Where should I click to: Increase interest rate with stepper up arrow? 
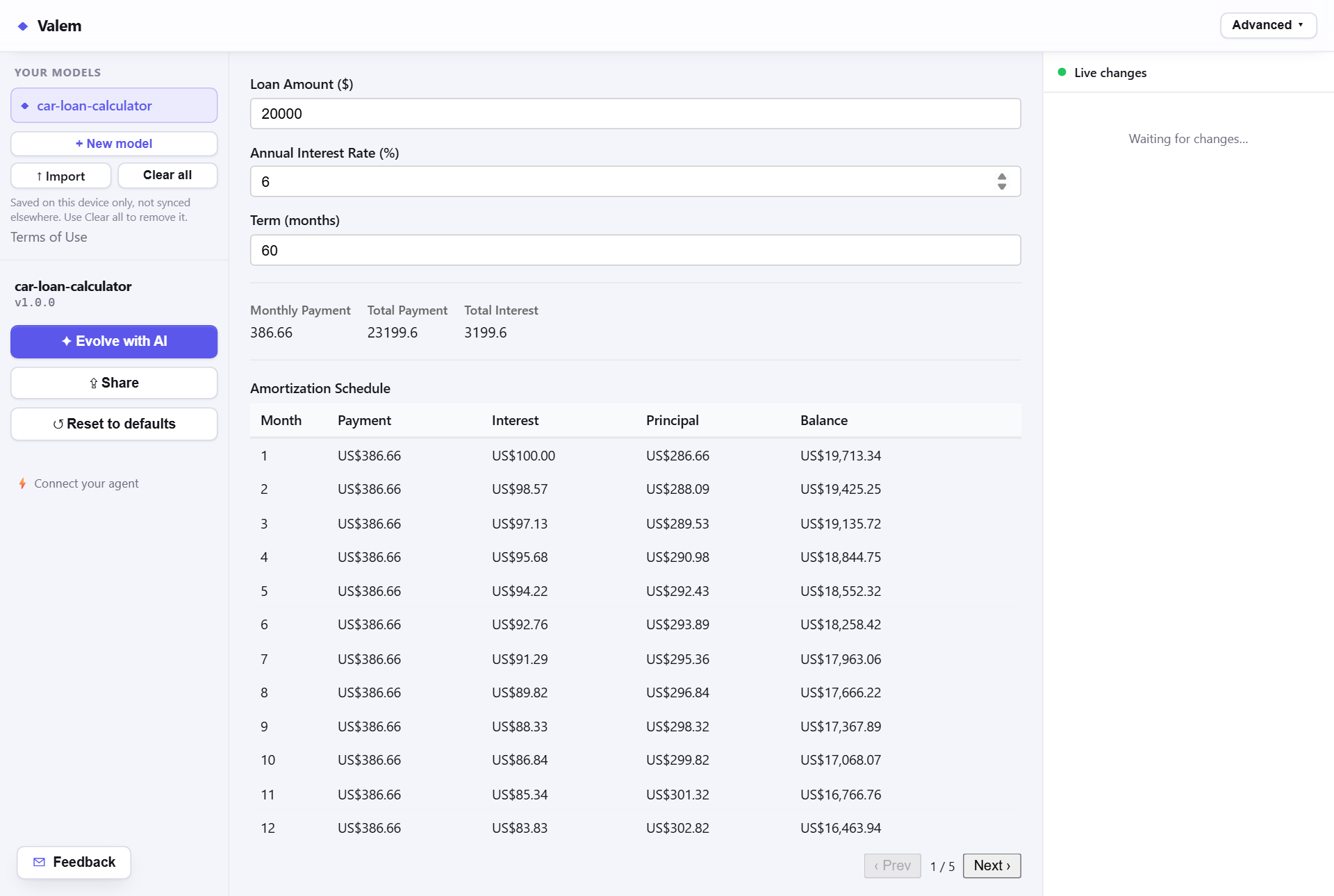[x=1002, y=176]
